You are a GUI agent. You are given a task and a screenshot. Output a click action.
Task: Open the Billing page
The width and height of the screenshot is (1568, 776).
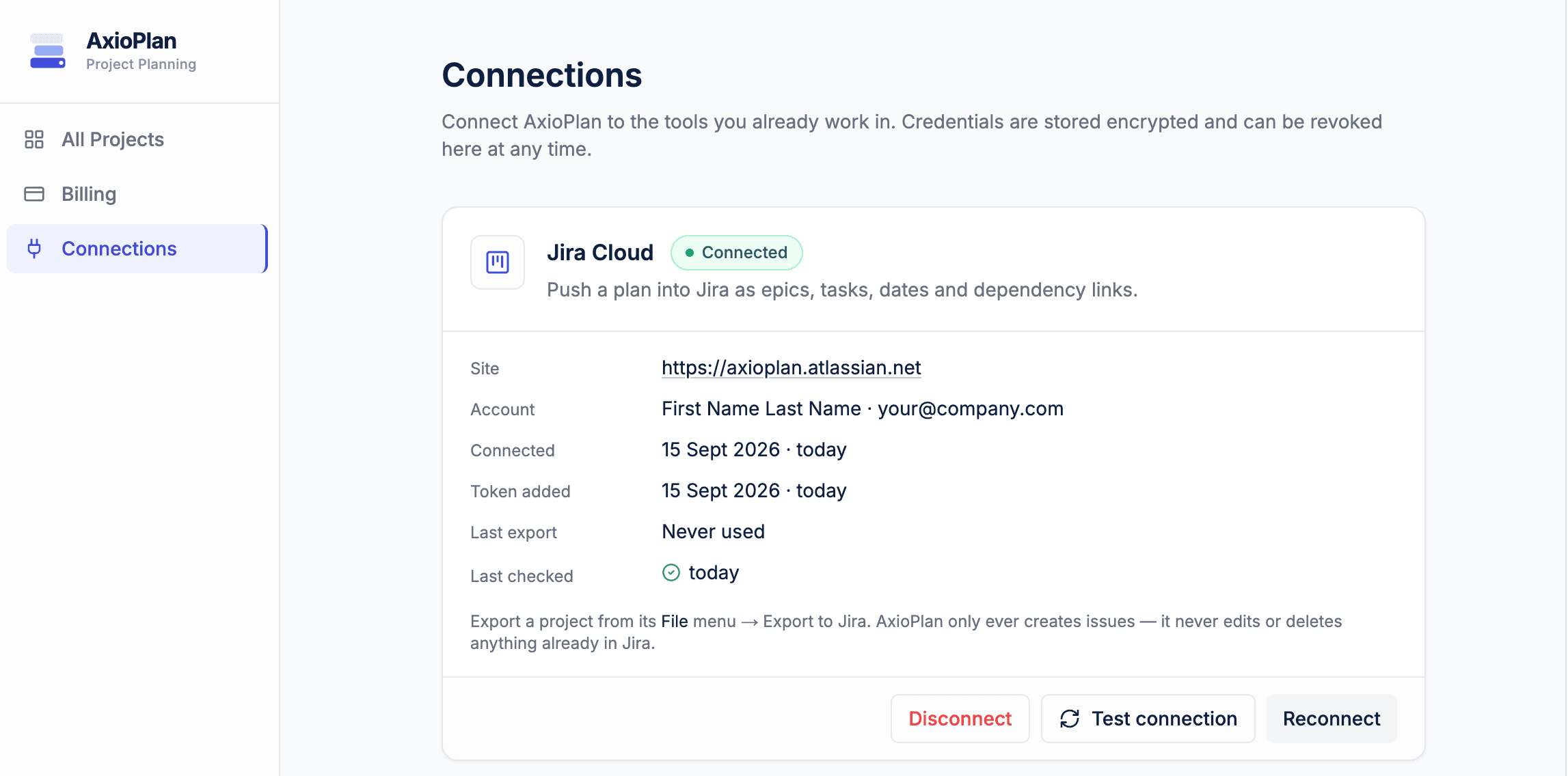tap(137, 194)
